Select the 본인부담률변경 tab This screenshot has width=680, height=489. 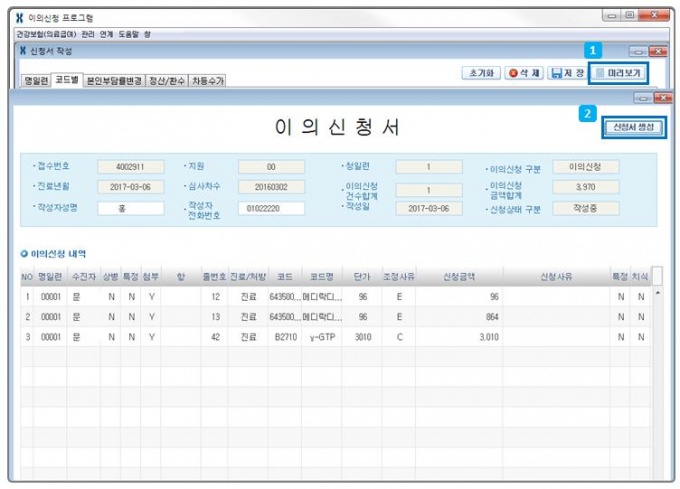tap(113, 80)
